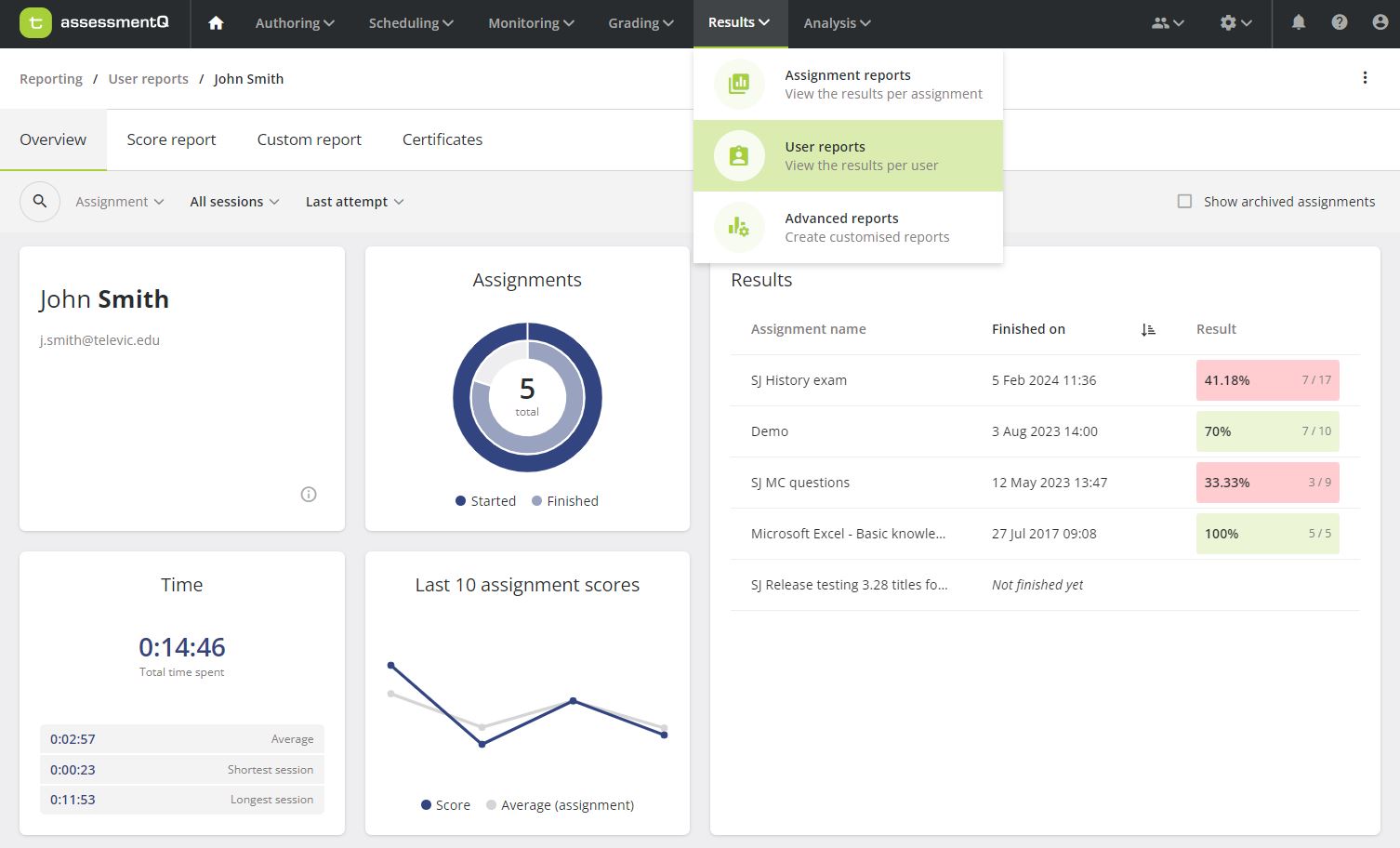Toggle the Started legend under the Assignments donut
Screen dimensions: 1400x848
pos(485,500)
